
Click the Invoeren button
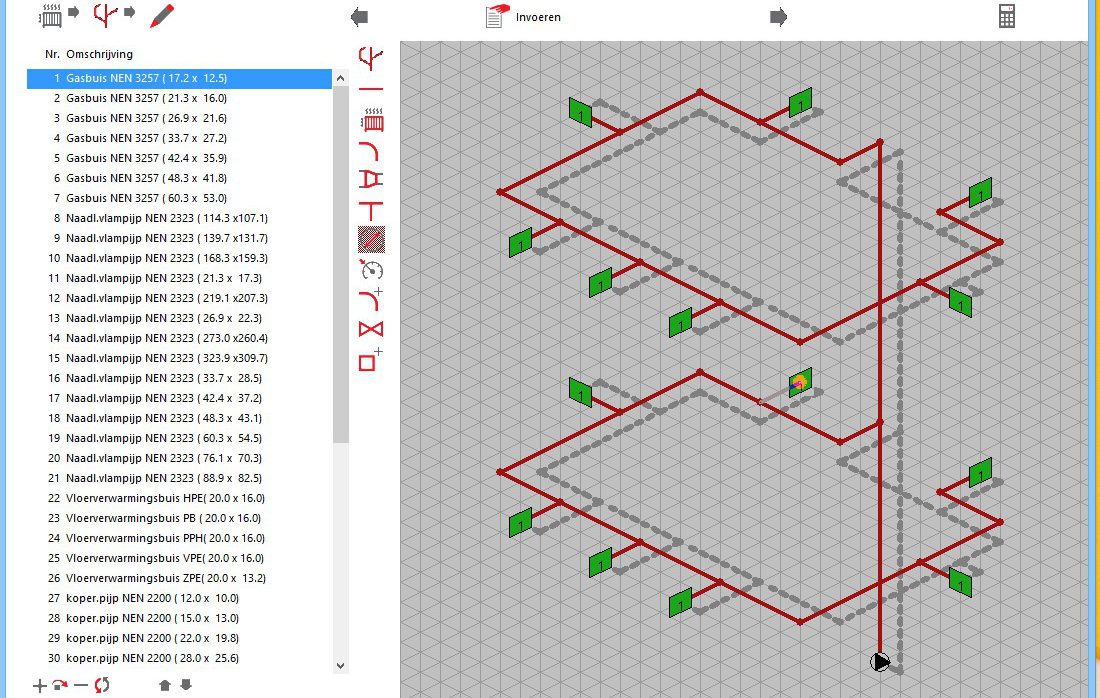[x=523, y=17]
